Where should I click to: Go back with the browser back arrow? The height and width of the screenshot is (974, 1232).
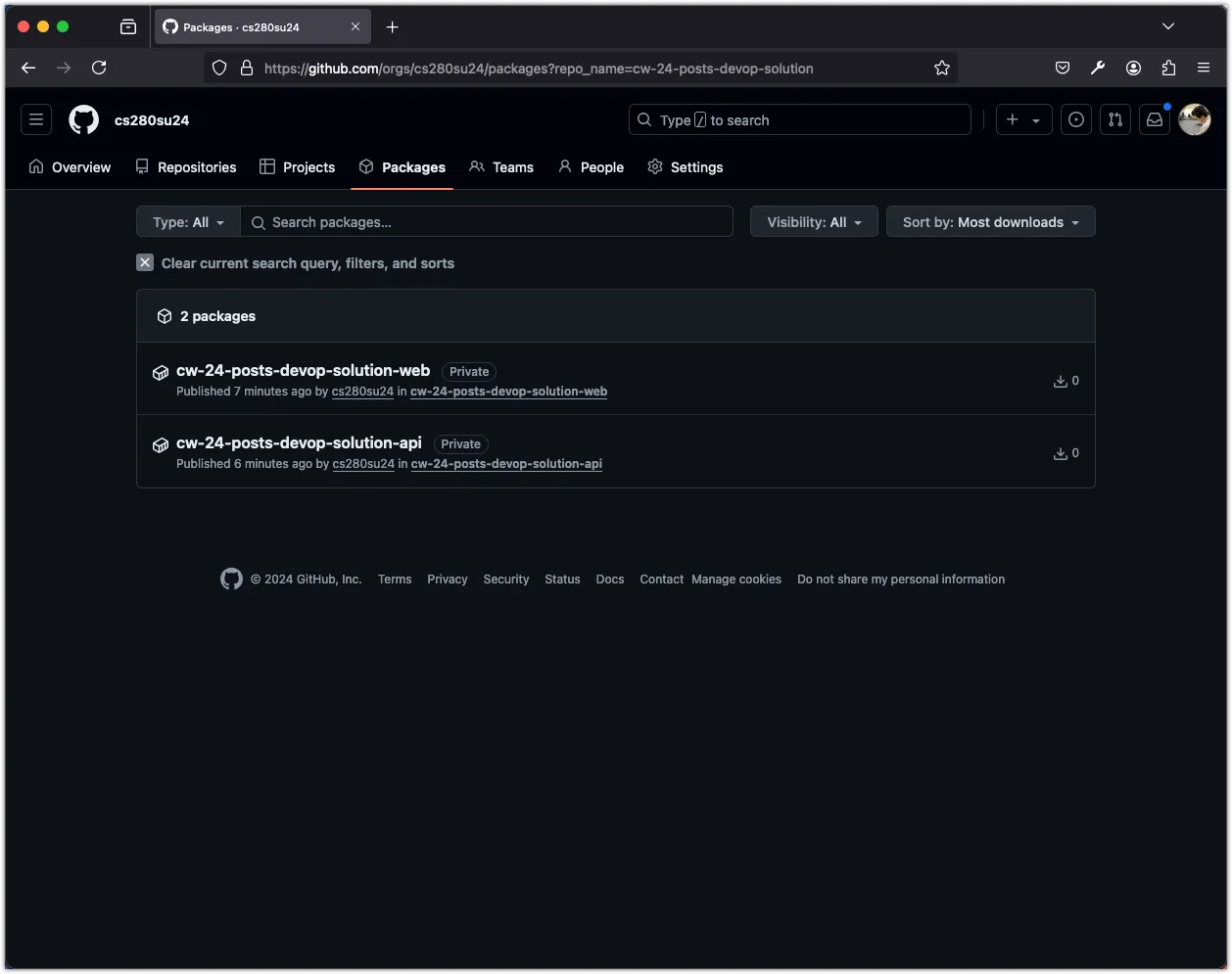pyautogui.click(x=28, y=68)
